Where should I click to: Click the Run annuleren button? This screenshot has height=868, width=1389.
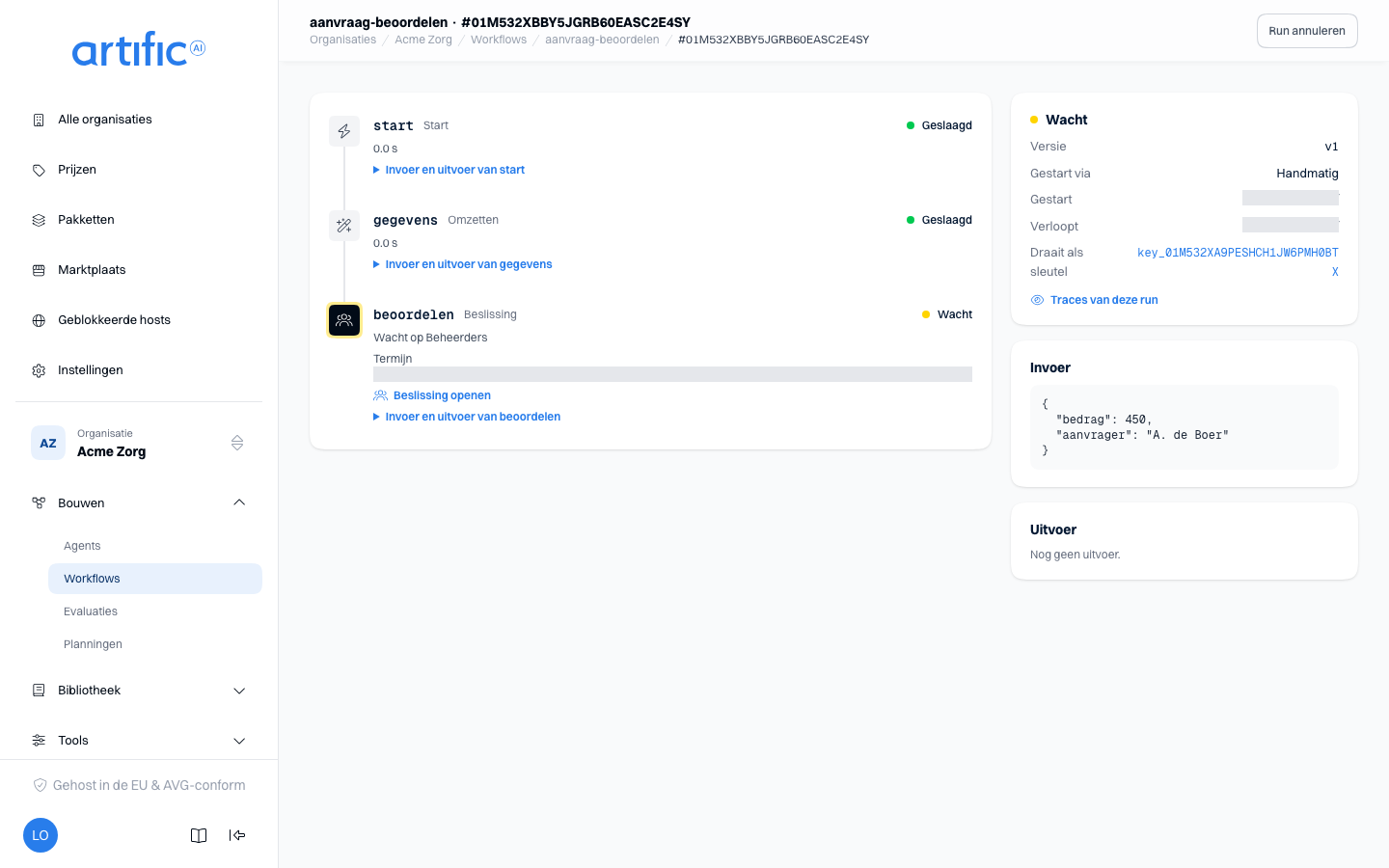coord(1307,31)
